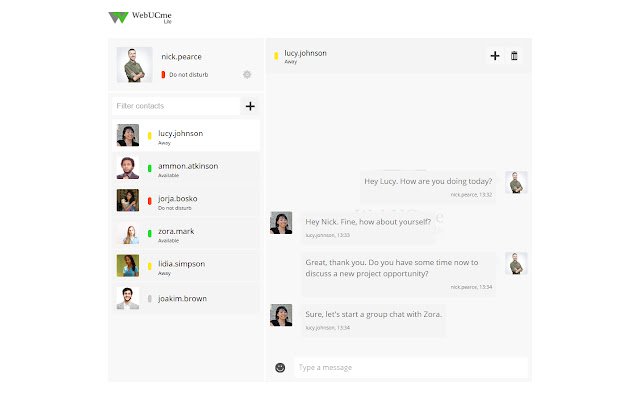Click lucy's avatar beside 'Sure, let's start' message

click(281, 315)
